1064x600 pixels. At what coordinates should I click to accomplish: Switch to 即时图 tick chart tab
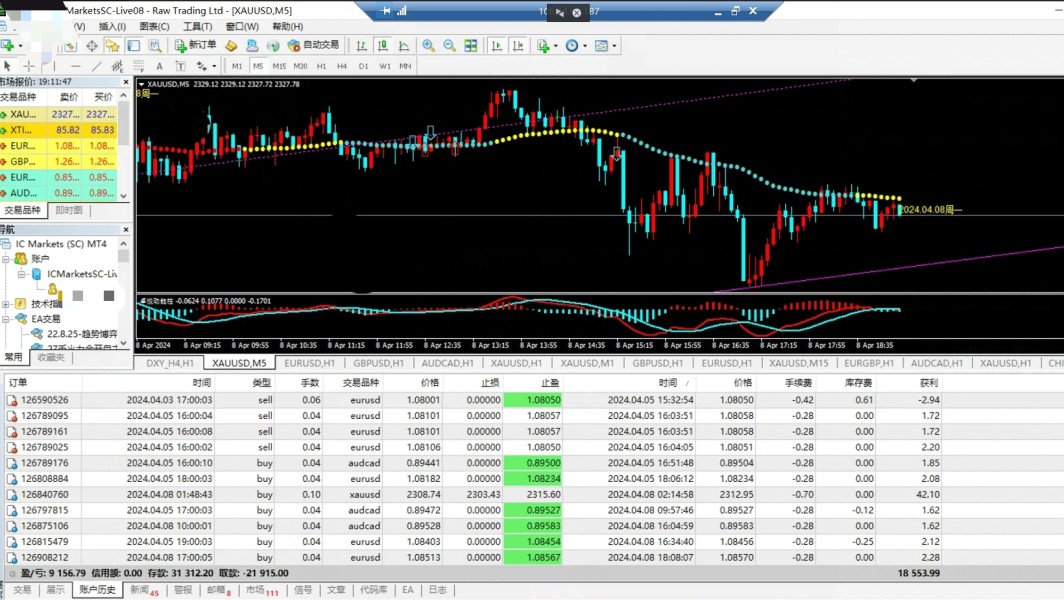click(69, 210)
